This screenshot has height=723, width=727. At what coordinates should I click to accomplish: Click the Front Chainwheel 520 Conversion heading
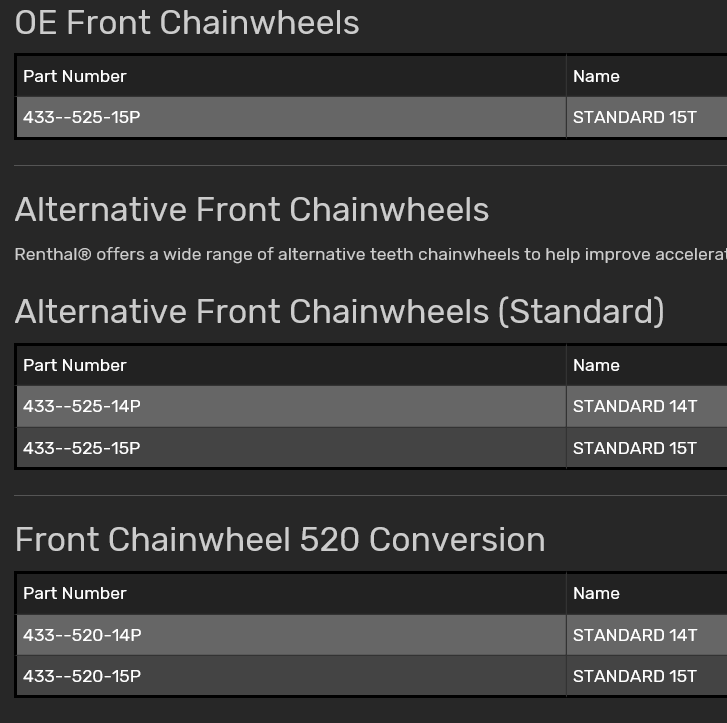(x=280, y=540)
